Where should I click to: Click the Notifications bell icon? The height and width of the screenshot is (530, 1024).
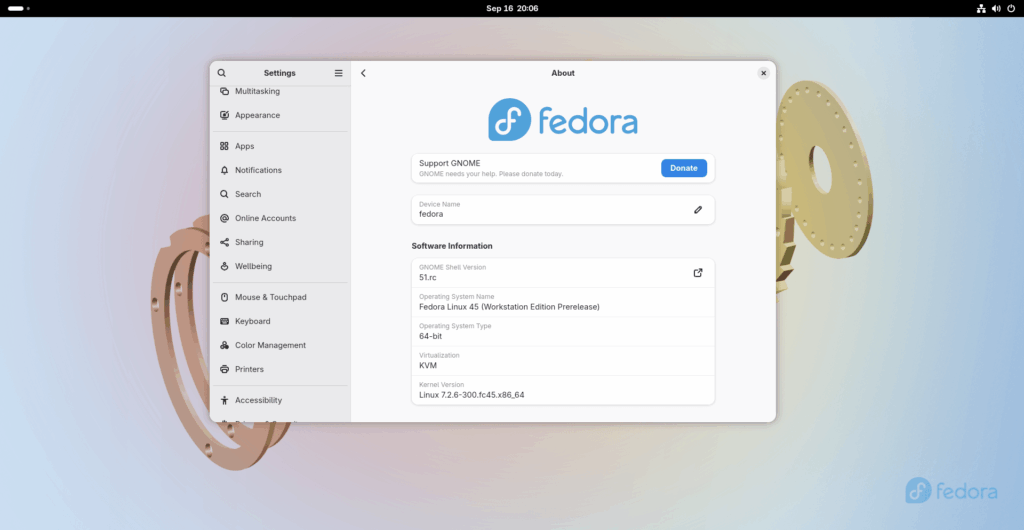coord(225,170)
